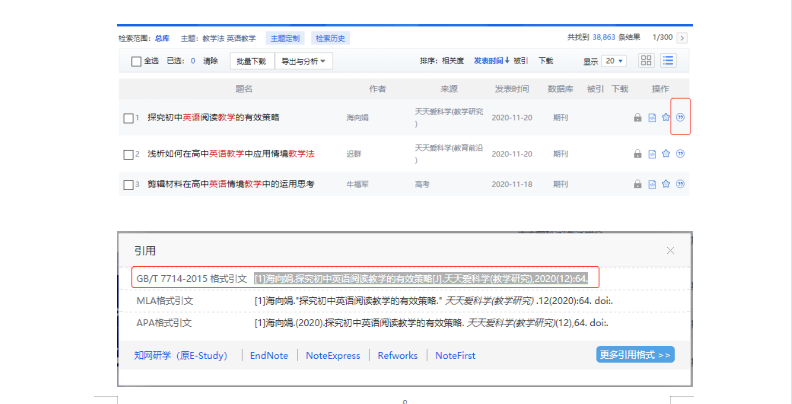
Task: Switch to list view layout
Action: tap(669, 61)
